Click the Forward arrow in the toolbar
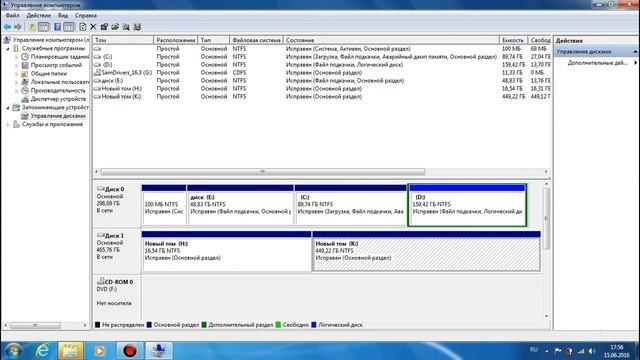 click(x=18, y=27)
